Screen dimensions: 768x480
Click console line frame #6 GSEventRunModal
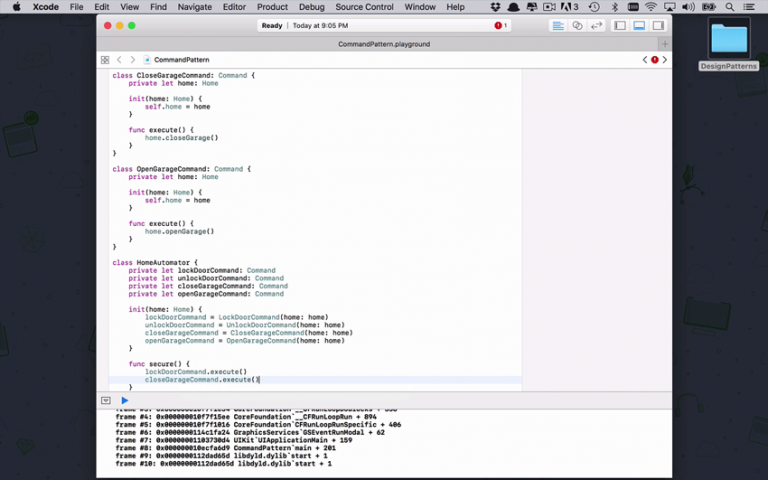pyautogui.click(x=250, y=432)
